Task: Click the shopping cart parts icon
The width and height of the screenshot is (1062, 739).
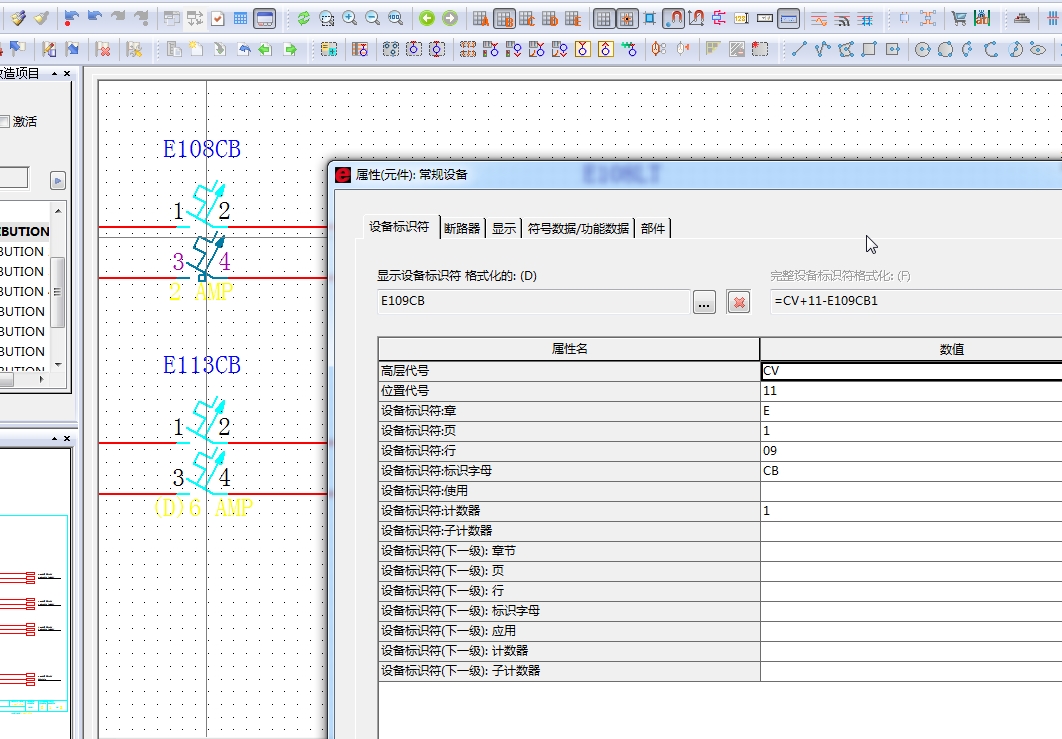Action: [x=959, y=18]
